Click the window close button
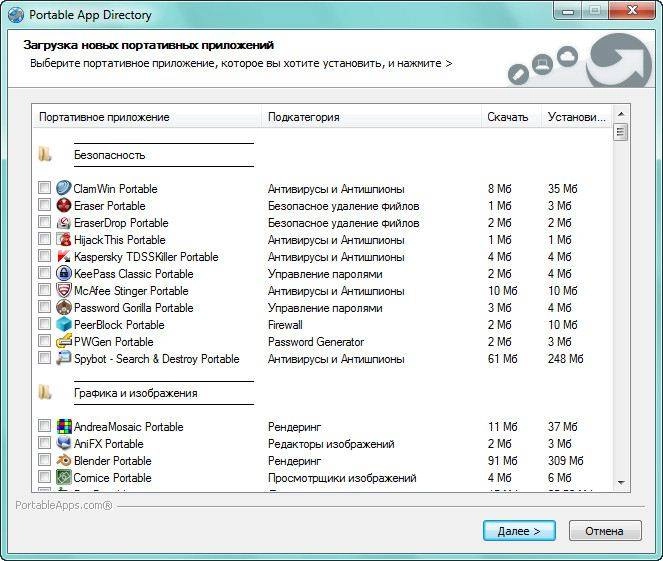Image resolution: width=663 pixels, height=561 pixels. [x=633, y=11]
